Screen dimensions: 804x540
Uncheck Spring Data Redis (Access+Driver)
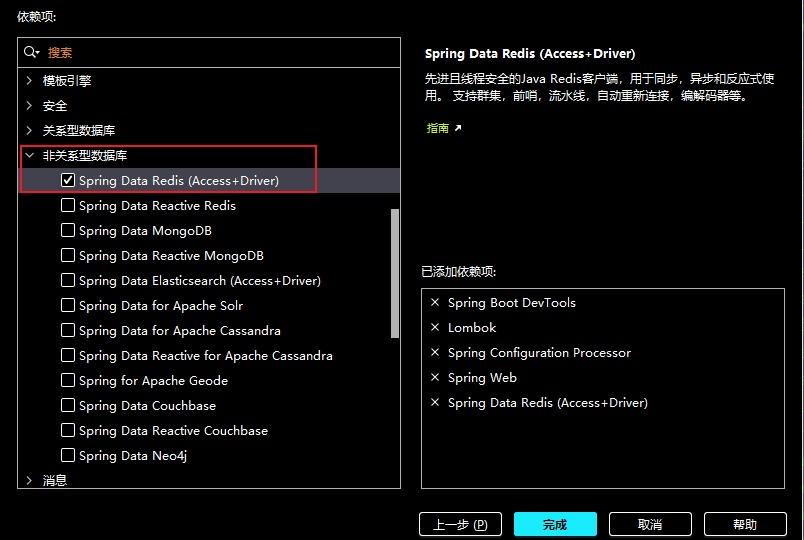tap(68, 181)
